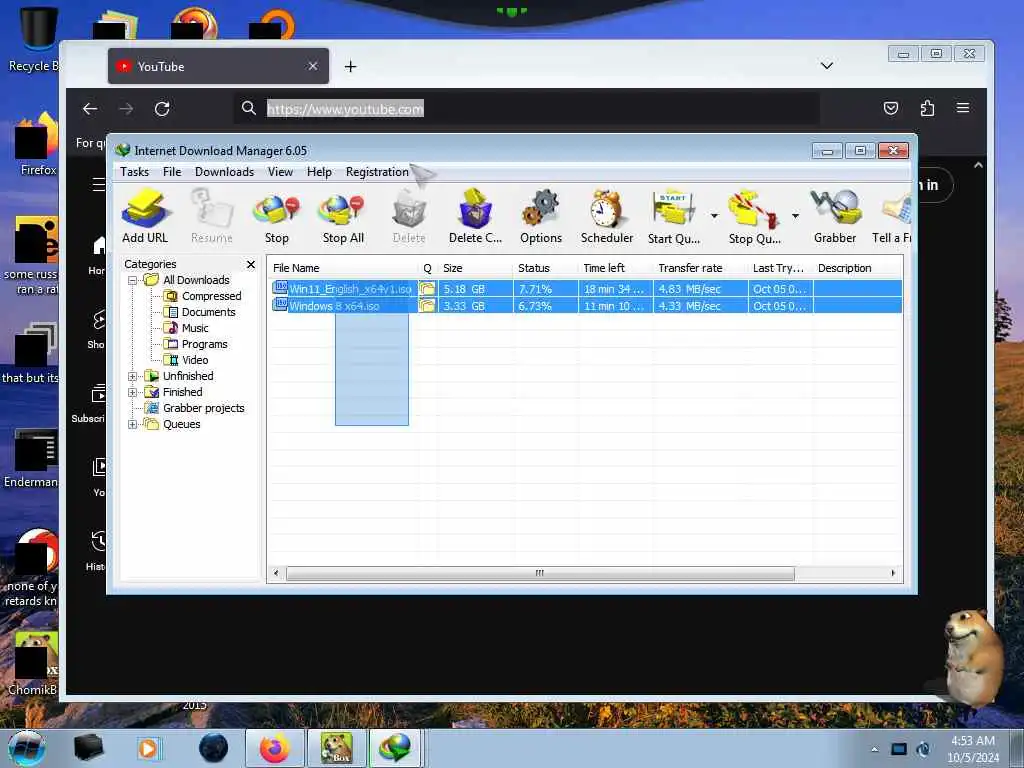Click the download list scrollbar's left arrow
The image size is (1024, 768).
click(x=276, y=573)
